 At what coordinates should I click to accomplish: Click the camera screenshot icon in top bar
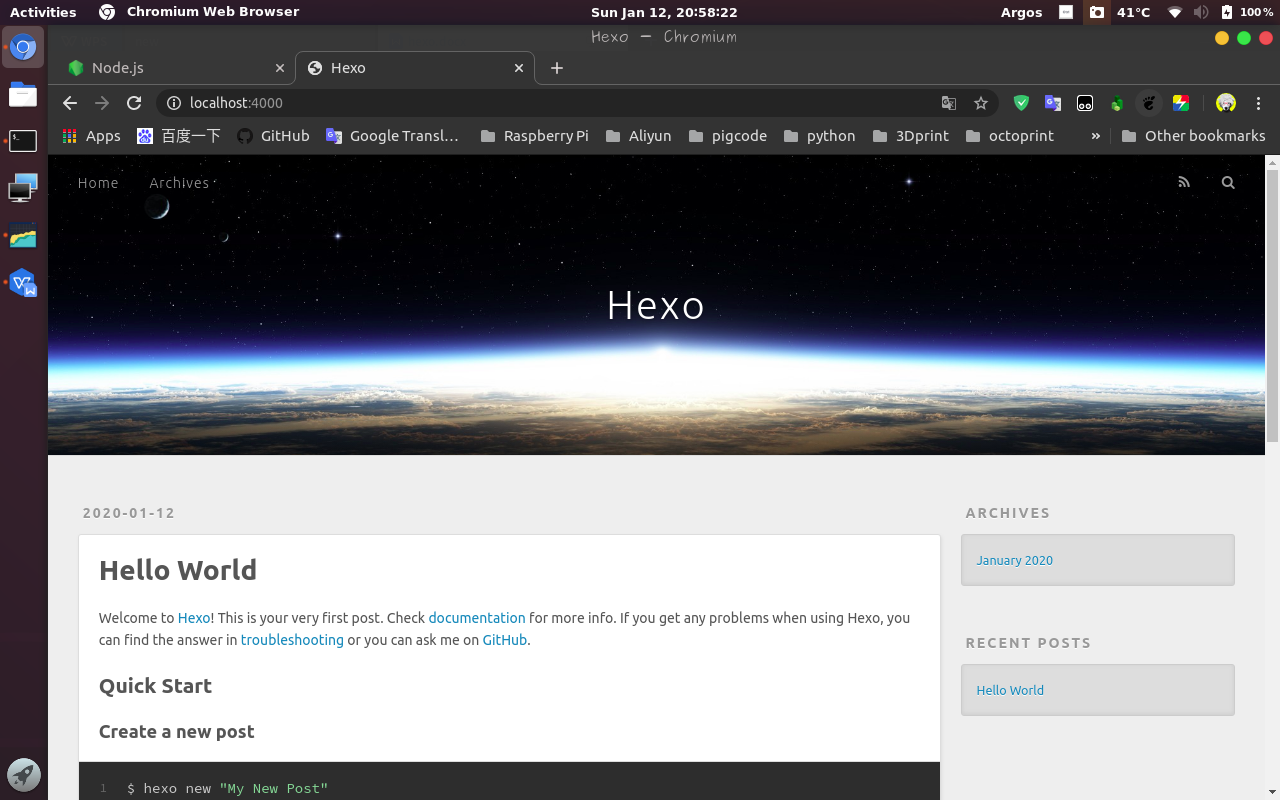point(1097,12)
